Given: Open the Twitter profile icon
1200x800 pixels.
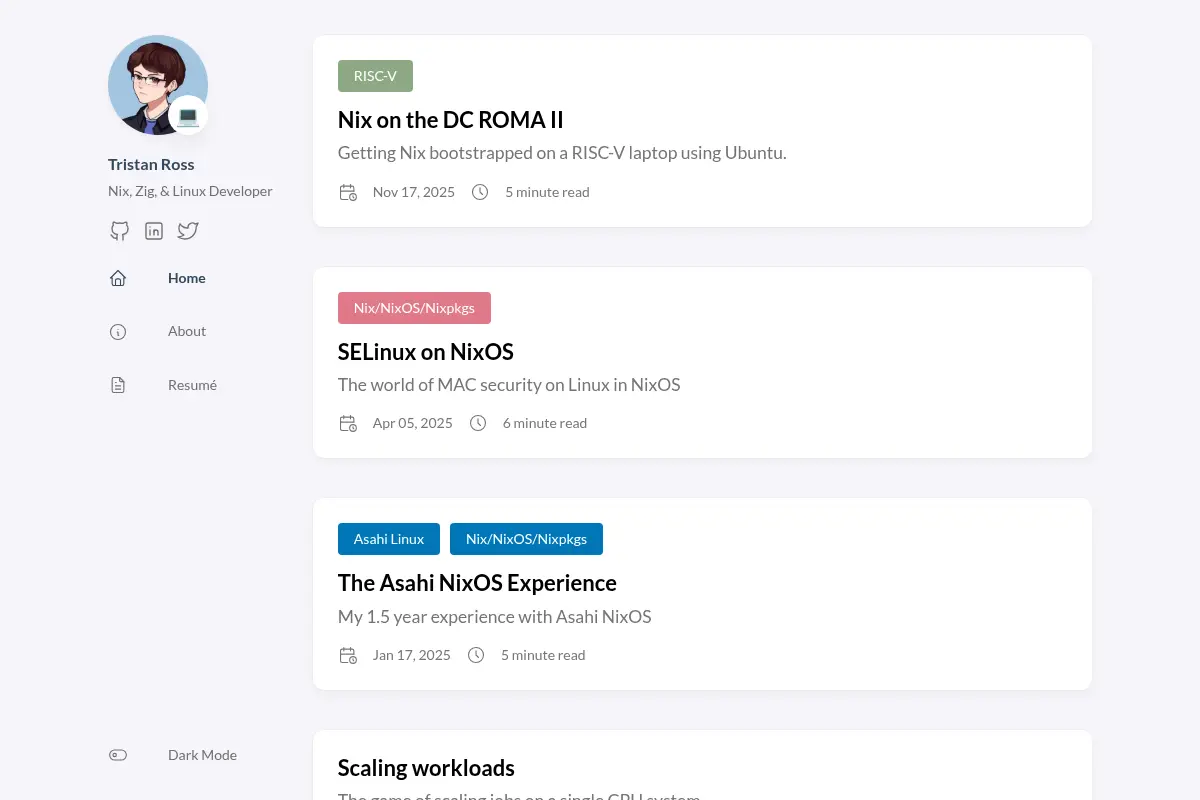Looking at the screenshot, I should point(188,231).
